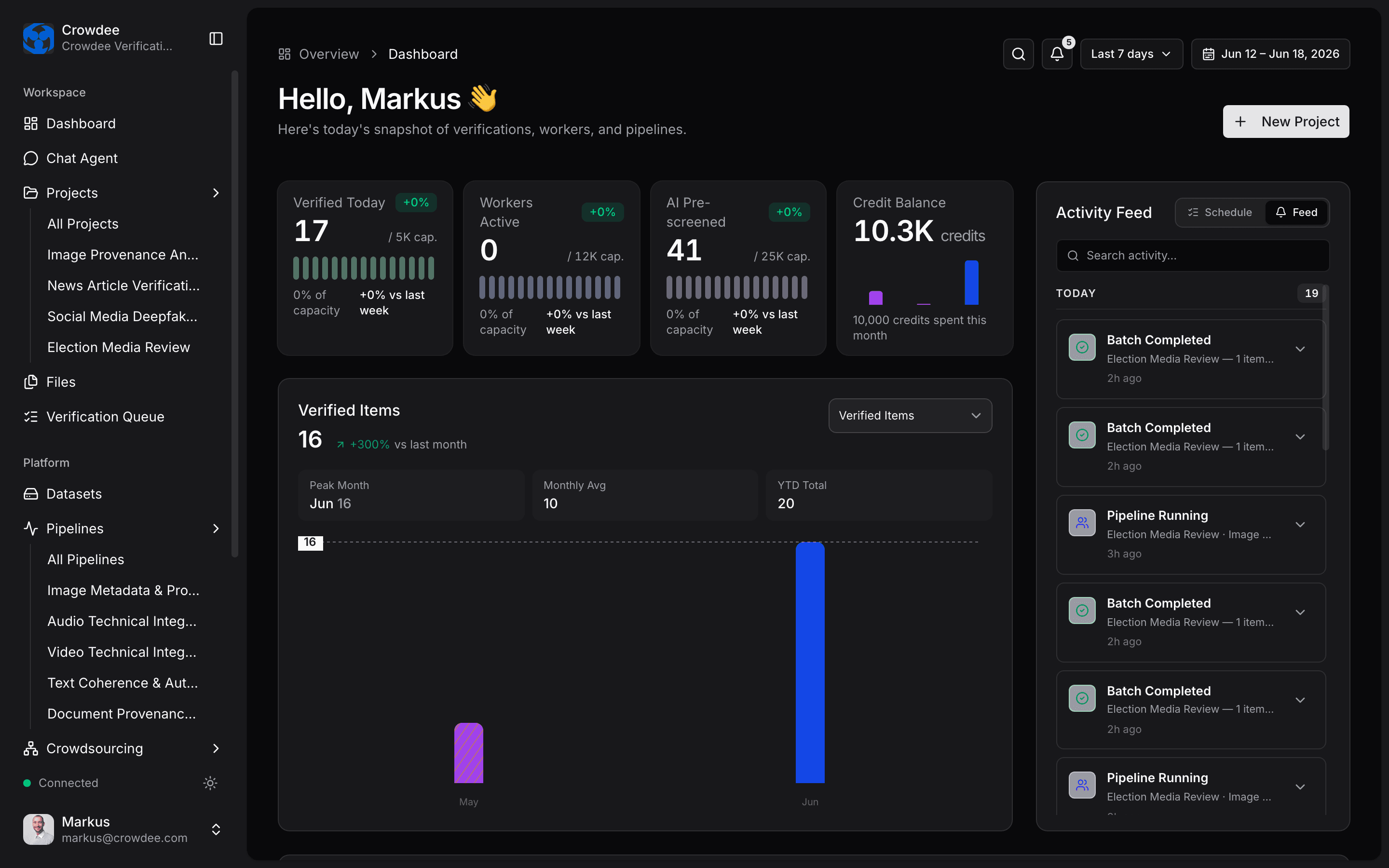Viewport: 1389px width, 868px height.
Task: Toggle the light/dark theme sun icon
Action: 210,783
